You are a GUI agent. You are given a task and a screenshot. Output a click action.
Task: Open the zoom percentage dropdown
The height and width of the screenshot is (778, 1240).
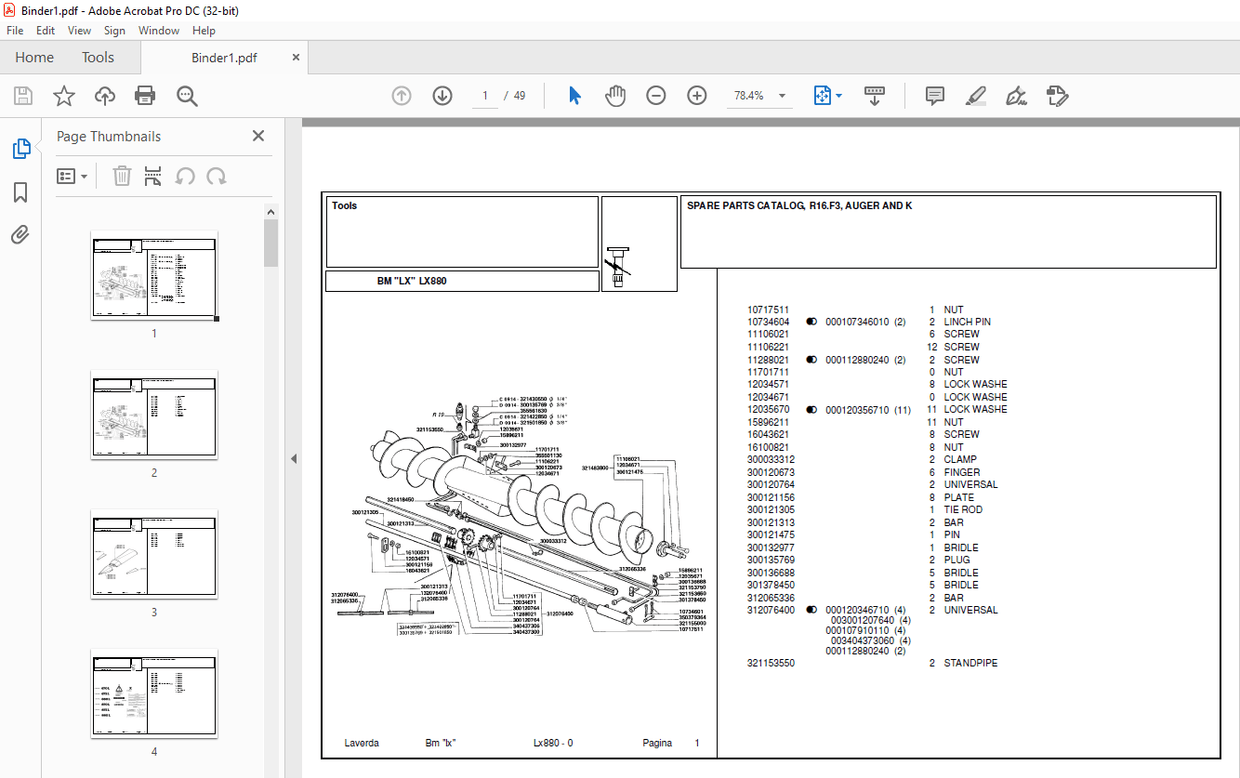coord(781,95)
